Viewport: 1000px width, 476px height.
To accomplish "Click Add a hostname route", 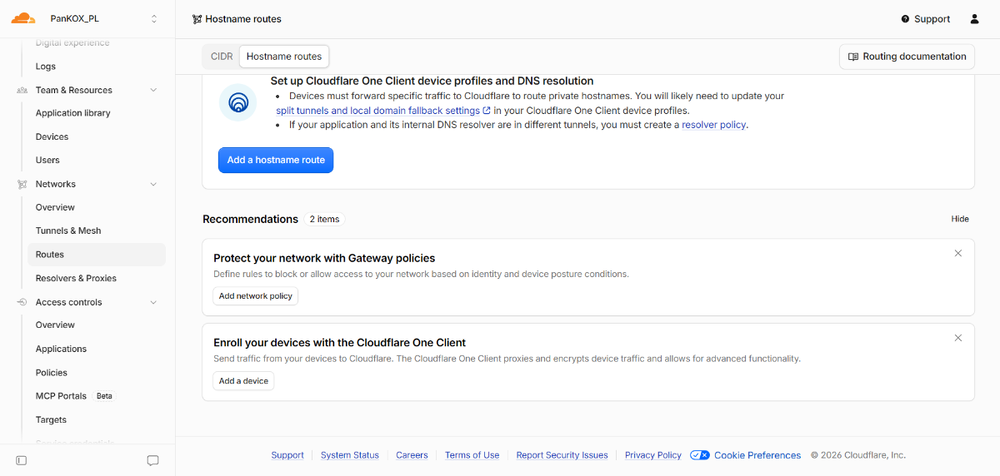I will tap(276, 160).
